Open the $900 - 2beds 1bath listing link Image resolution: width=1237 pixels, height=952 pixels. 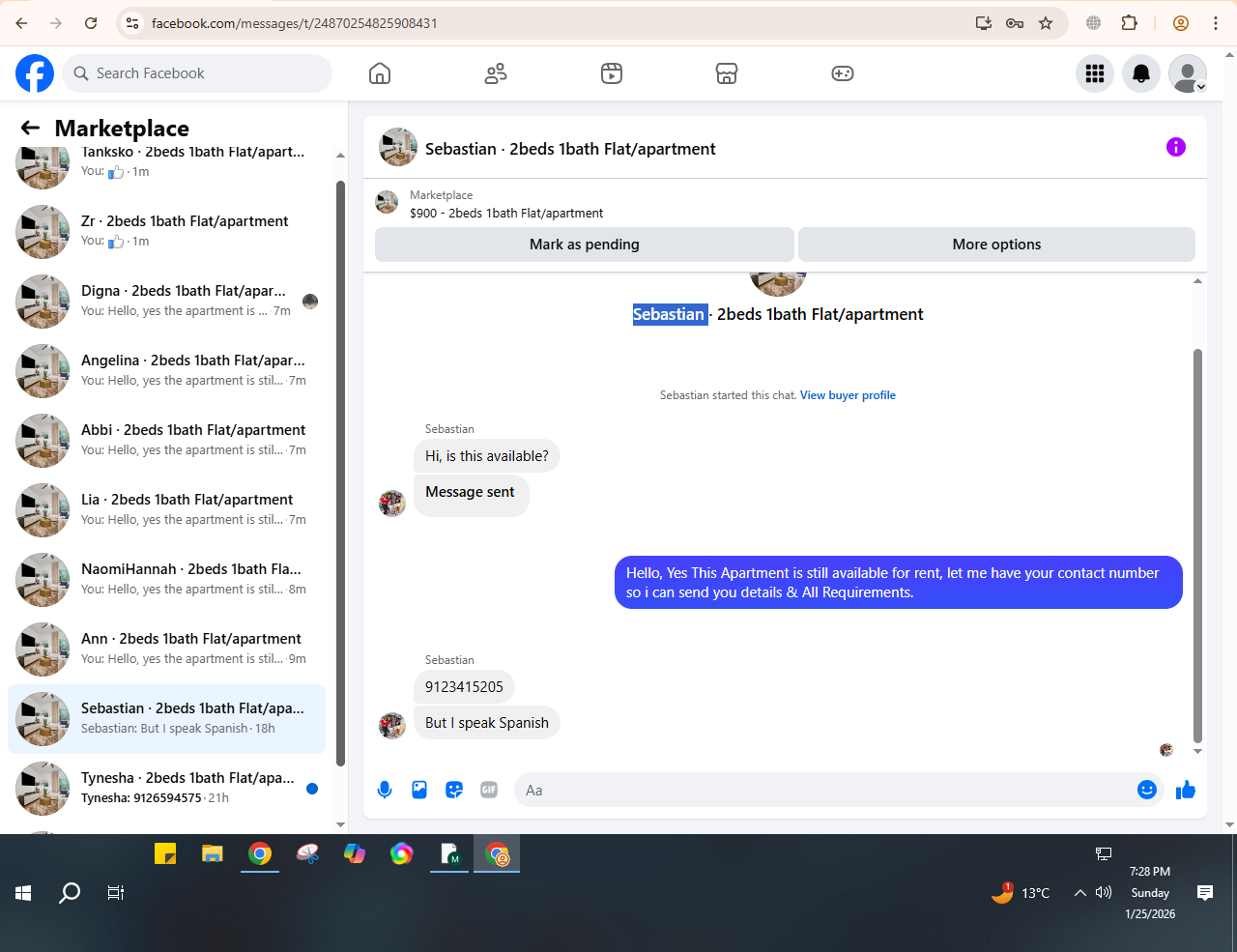tap(506, 214)
